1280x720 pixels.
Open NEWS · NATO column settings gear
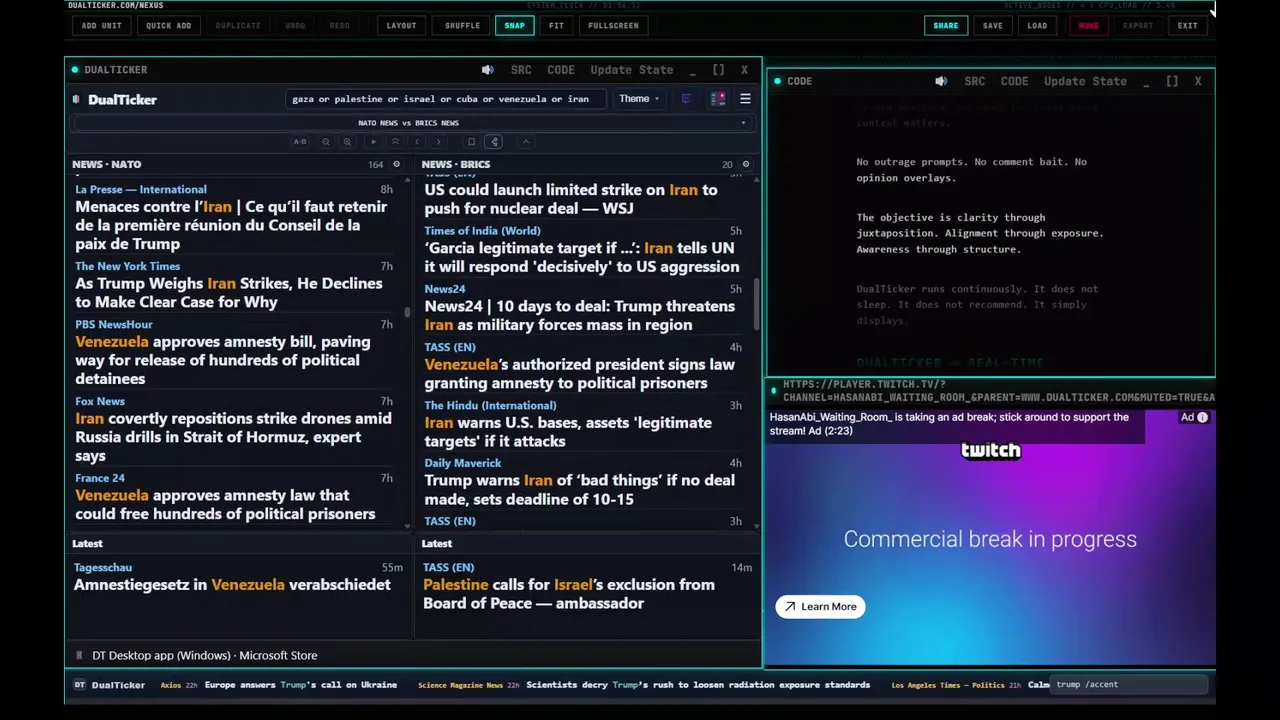click(396, 164)
